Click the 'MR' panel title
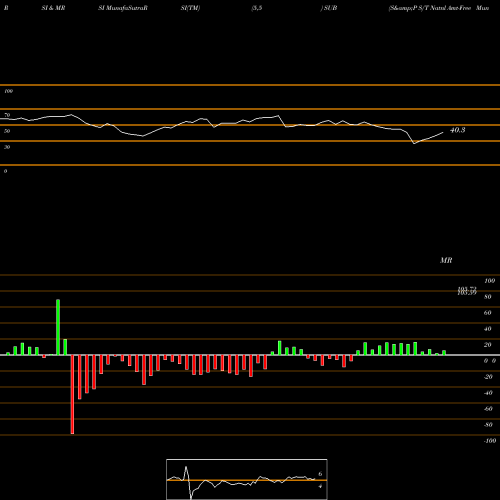 click(x=446, y=260)
